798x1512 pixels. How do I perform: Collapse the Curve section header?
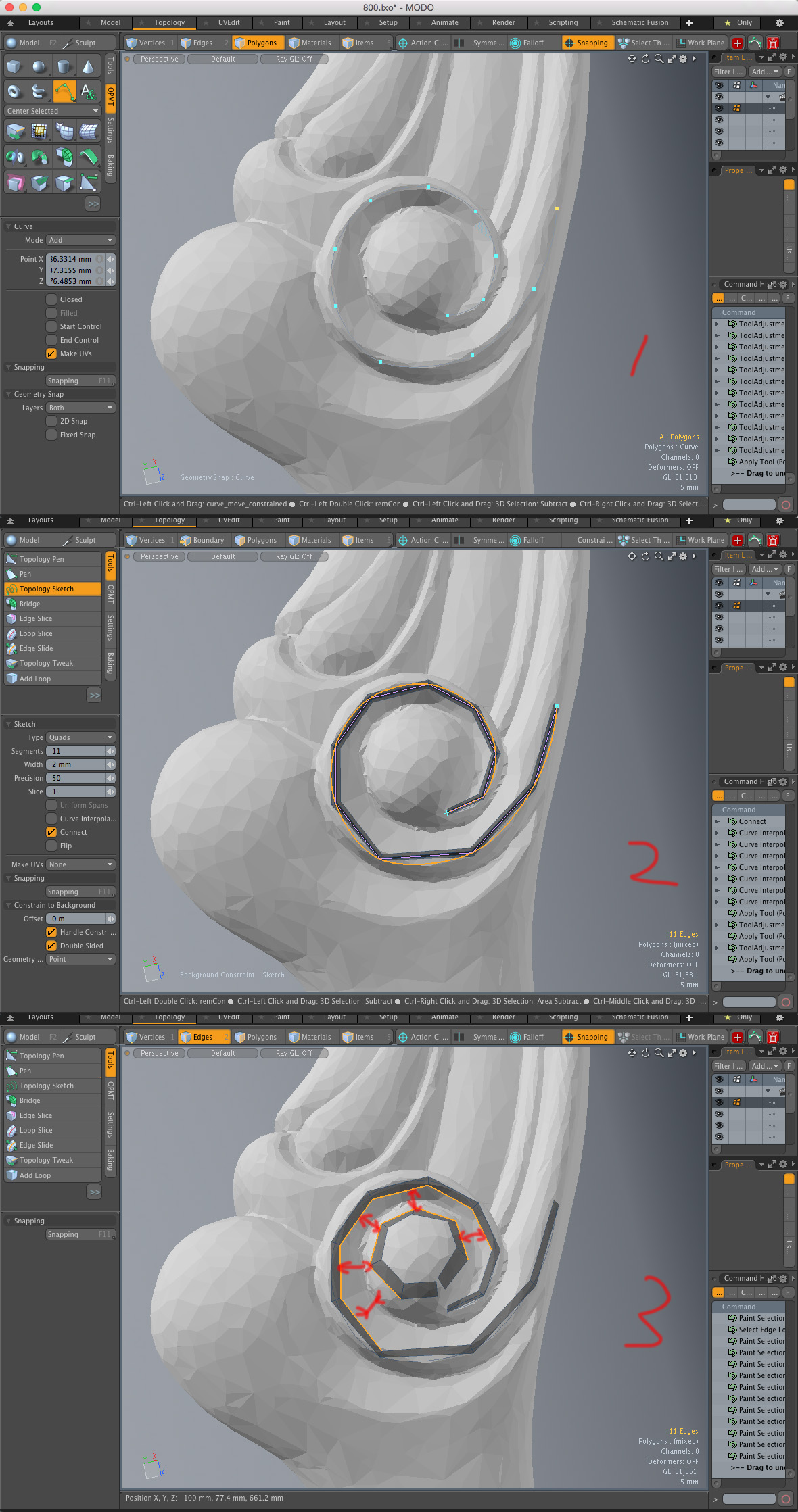pyautogui.click(x=60, y=226)
